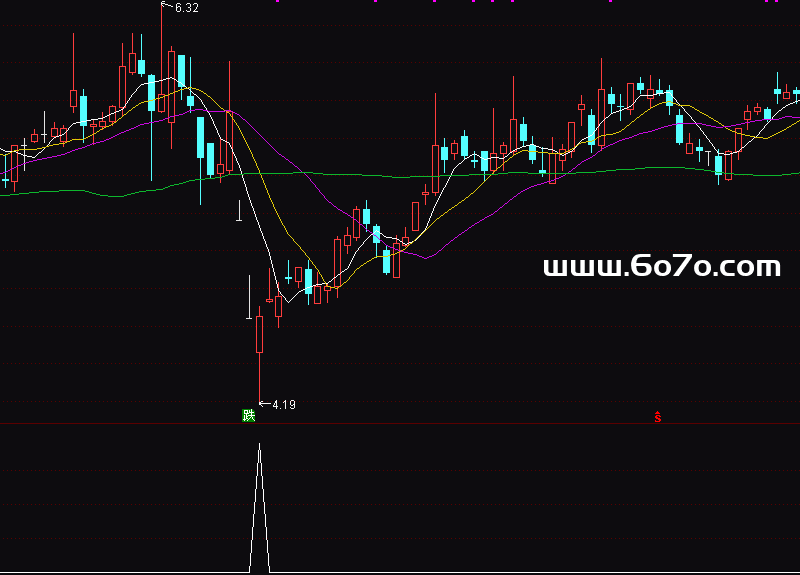Screen dimensions: 800x575
Task: Click the green 跌 marker icon
Action: [249, 415]
